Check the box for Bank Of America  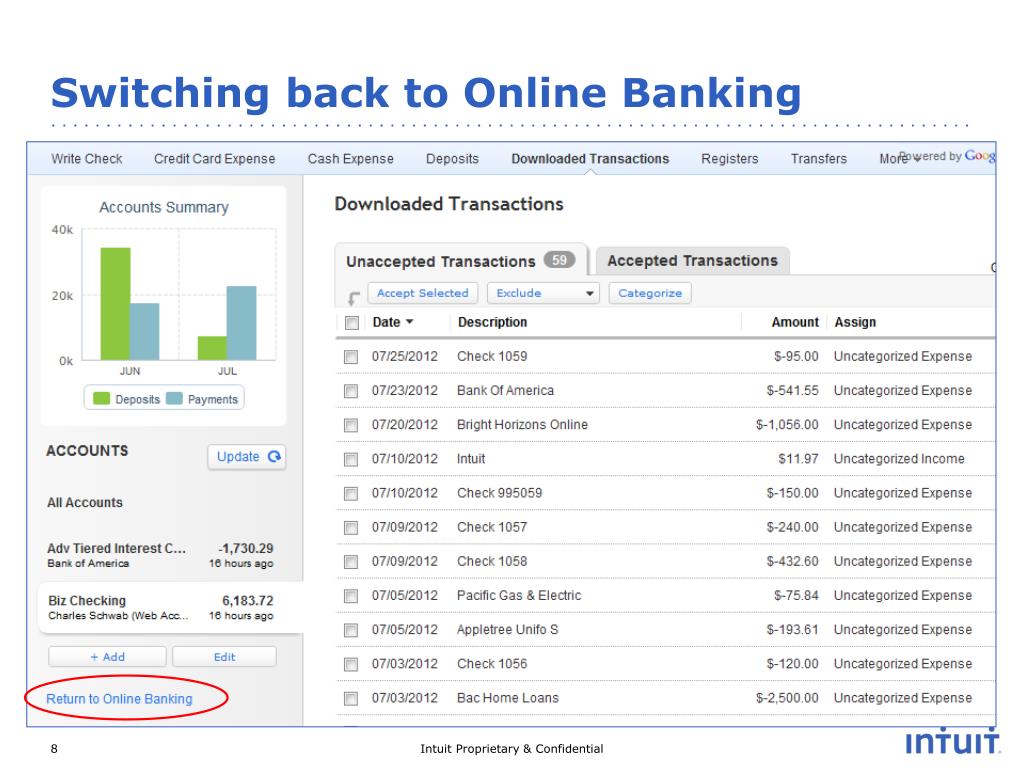point(351,391)
